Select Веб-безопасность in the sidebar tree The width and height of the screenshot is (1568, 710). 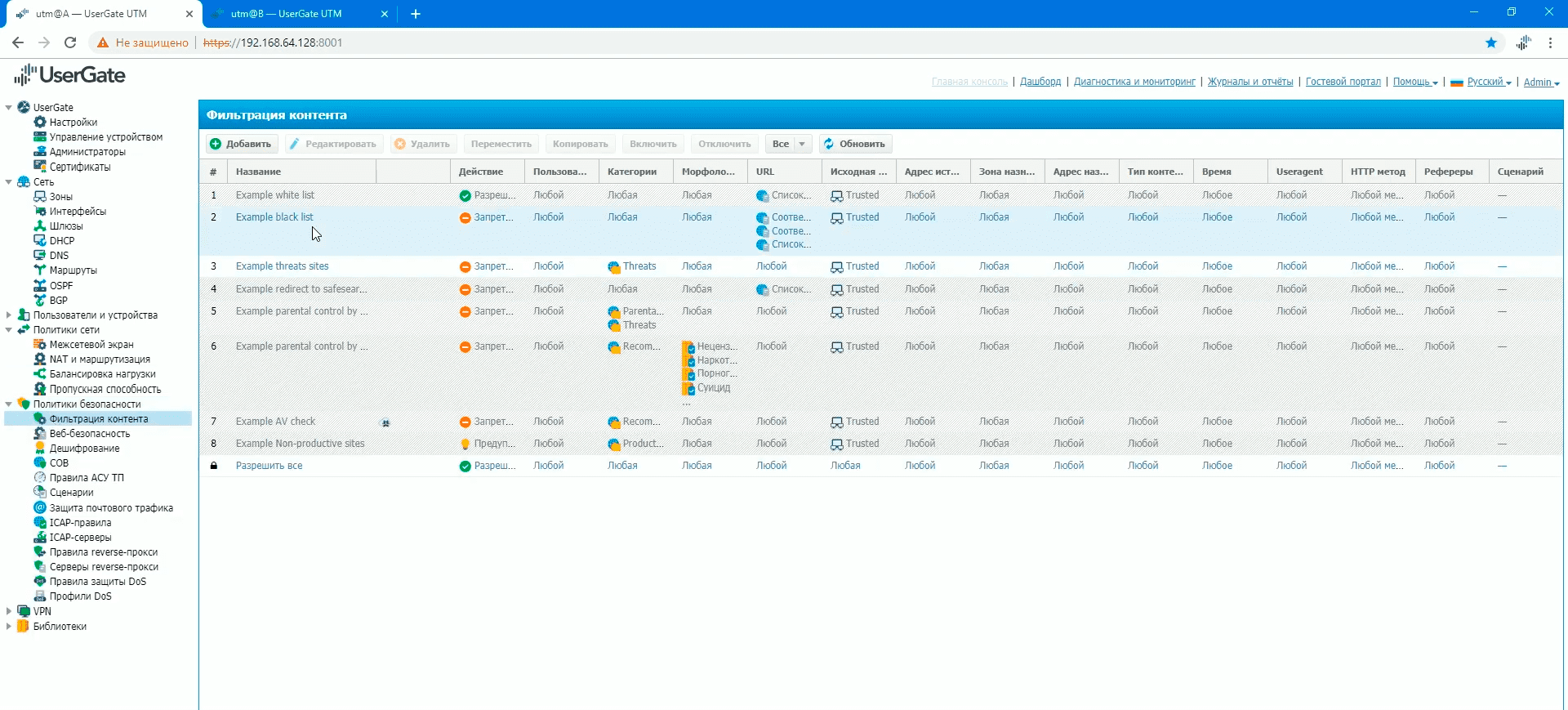[x=89, y=434]
